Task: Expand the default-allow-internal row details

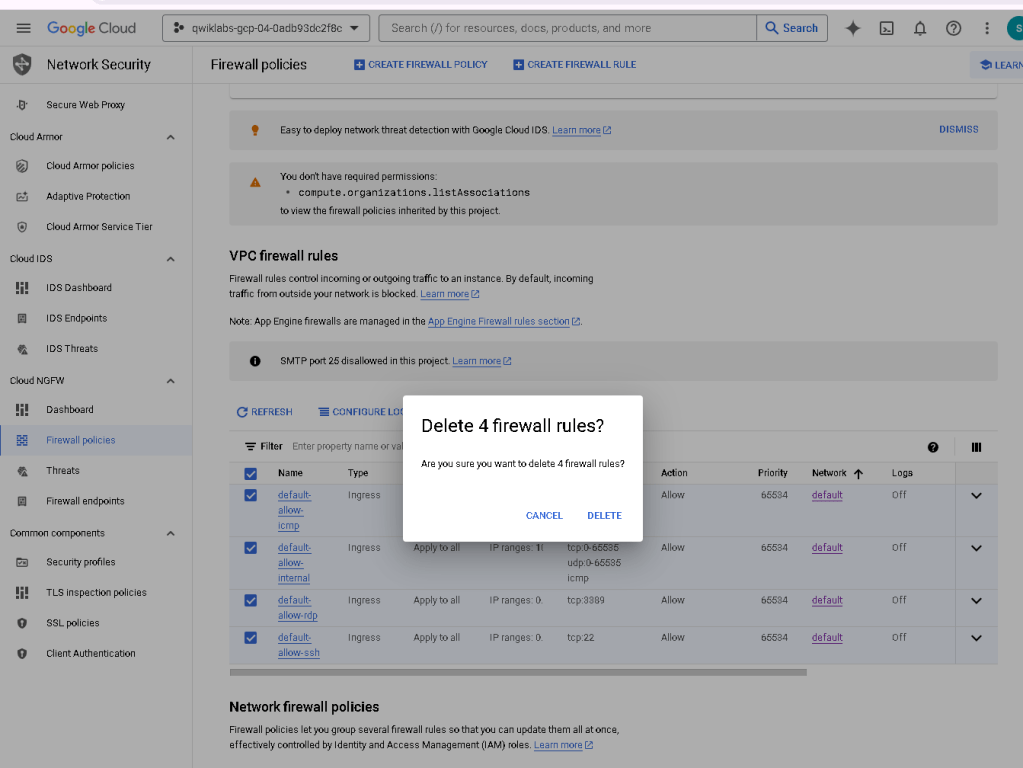Action: (976, 548)
